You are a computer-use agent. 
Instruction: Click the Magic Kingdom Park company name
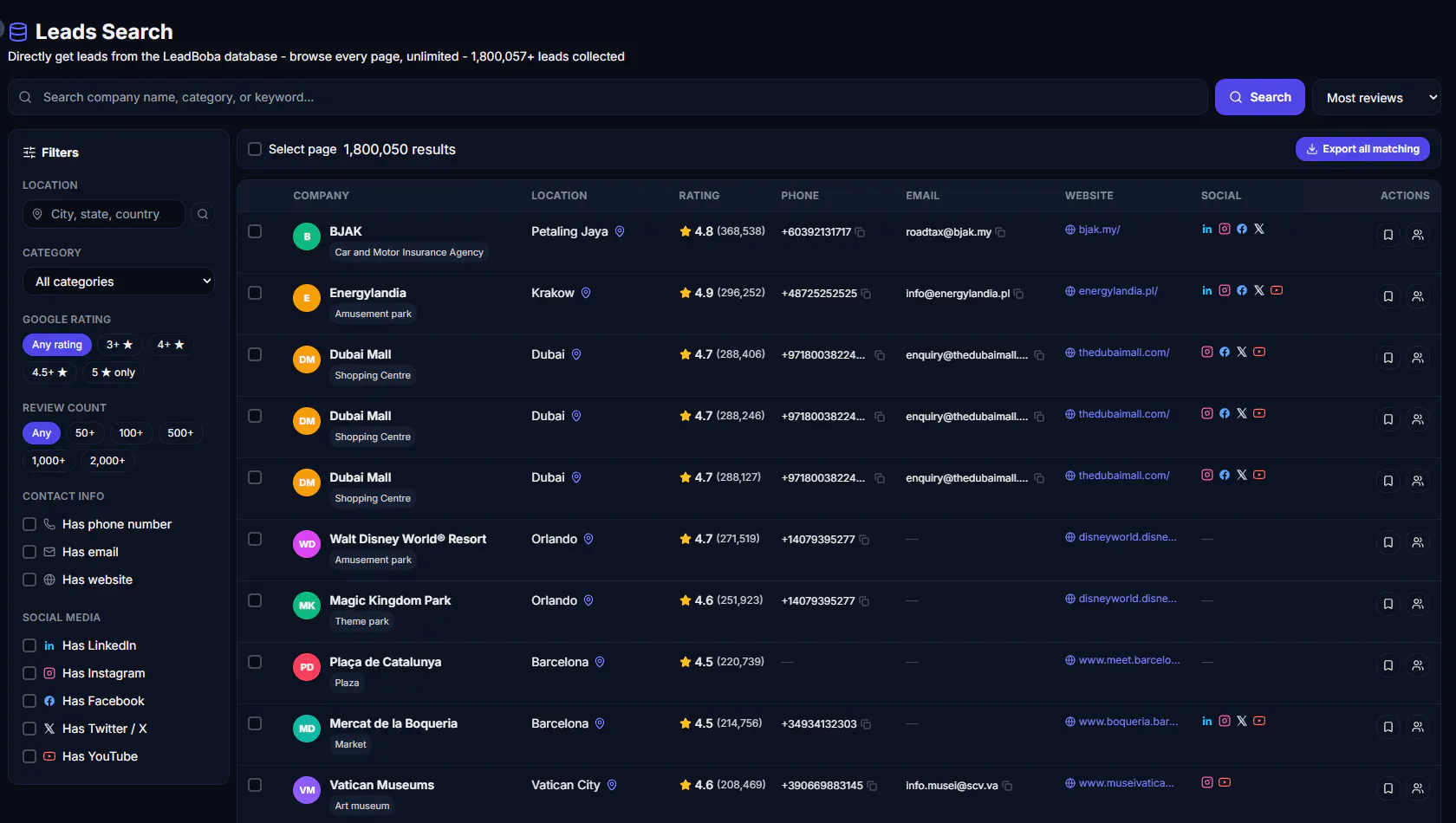(x=390, y=600)
